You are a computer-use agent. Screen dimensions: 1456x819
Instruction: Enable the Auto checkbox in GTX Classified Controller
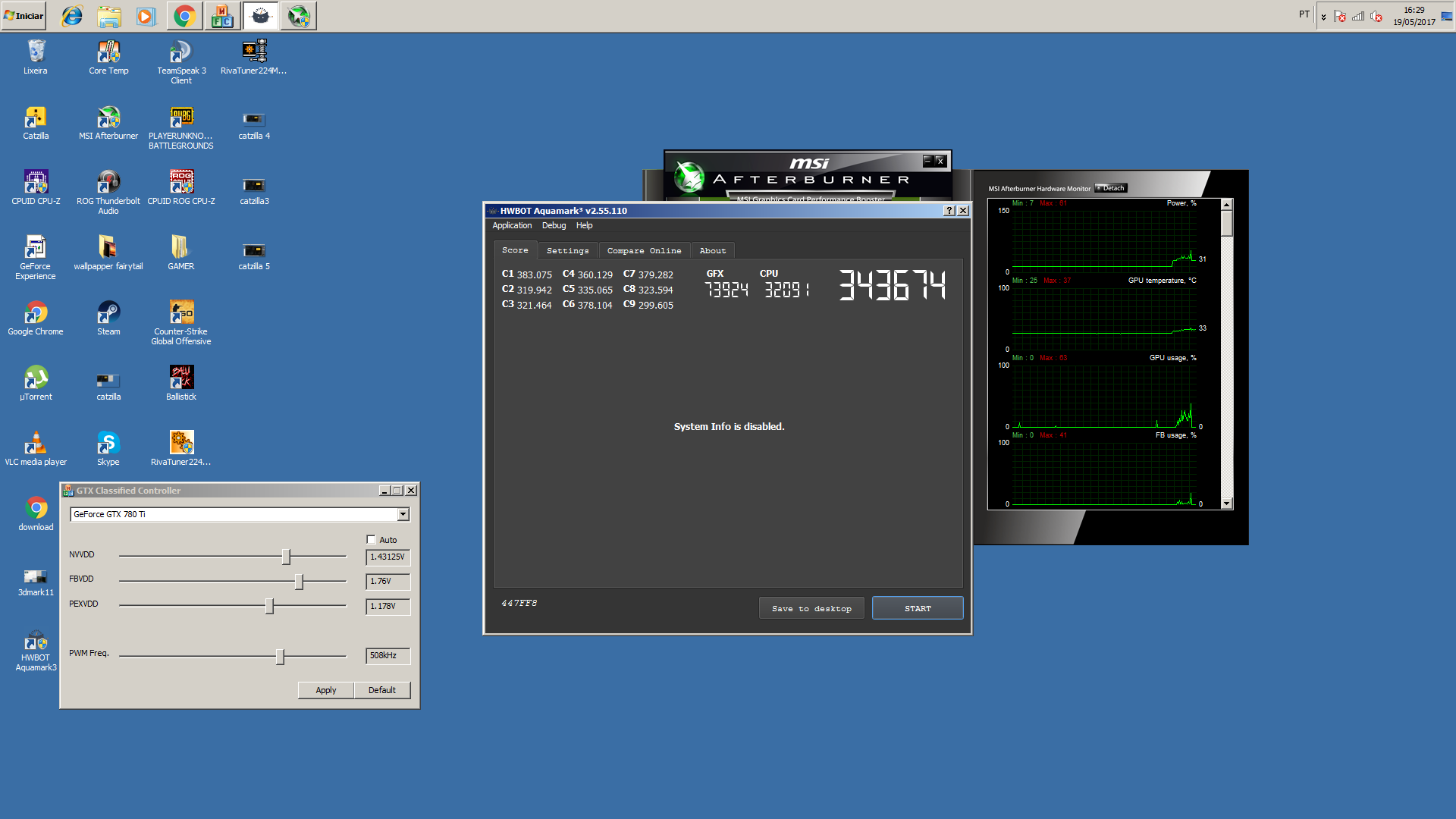(x=372, y=539)
